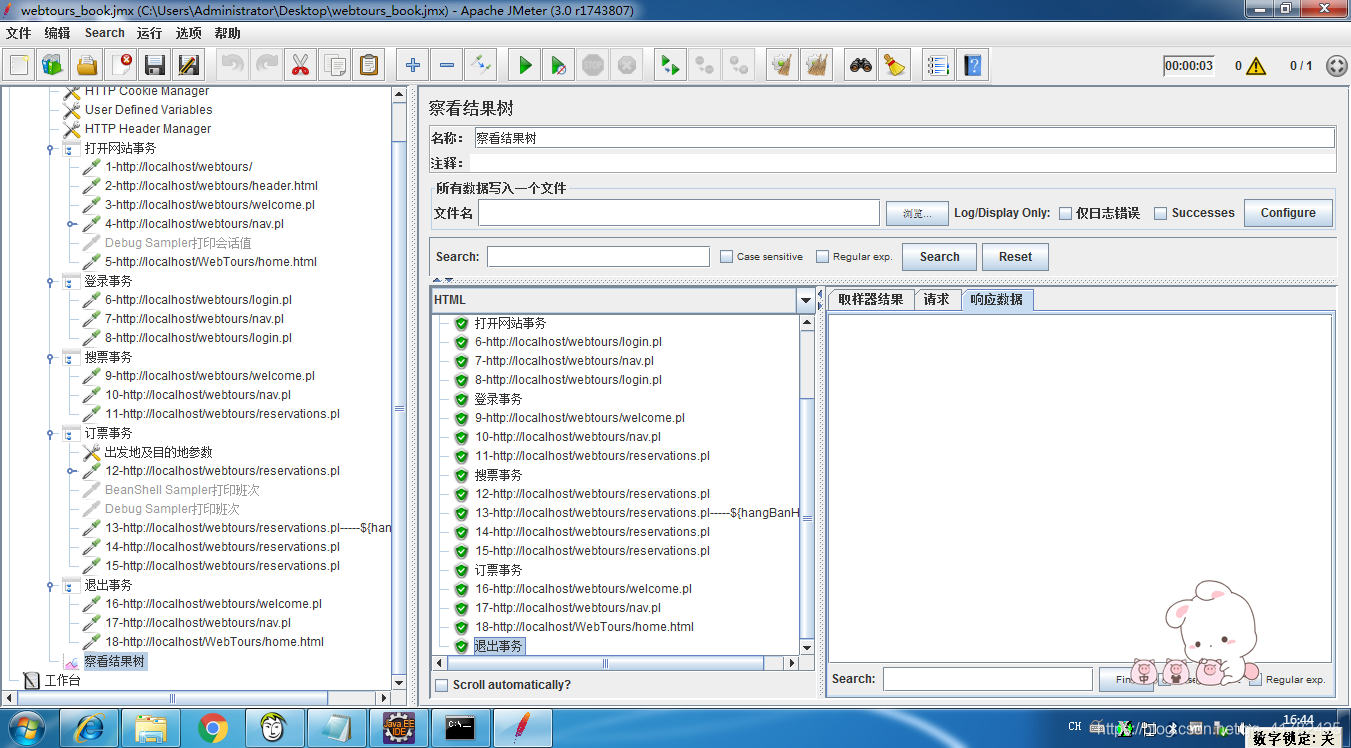
Task: Open the Search menu in menu bar
Action: tap(105, 33)
